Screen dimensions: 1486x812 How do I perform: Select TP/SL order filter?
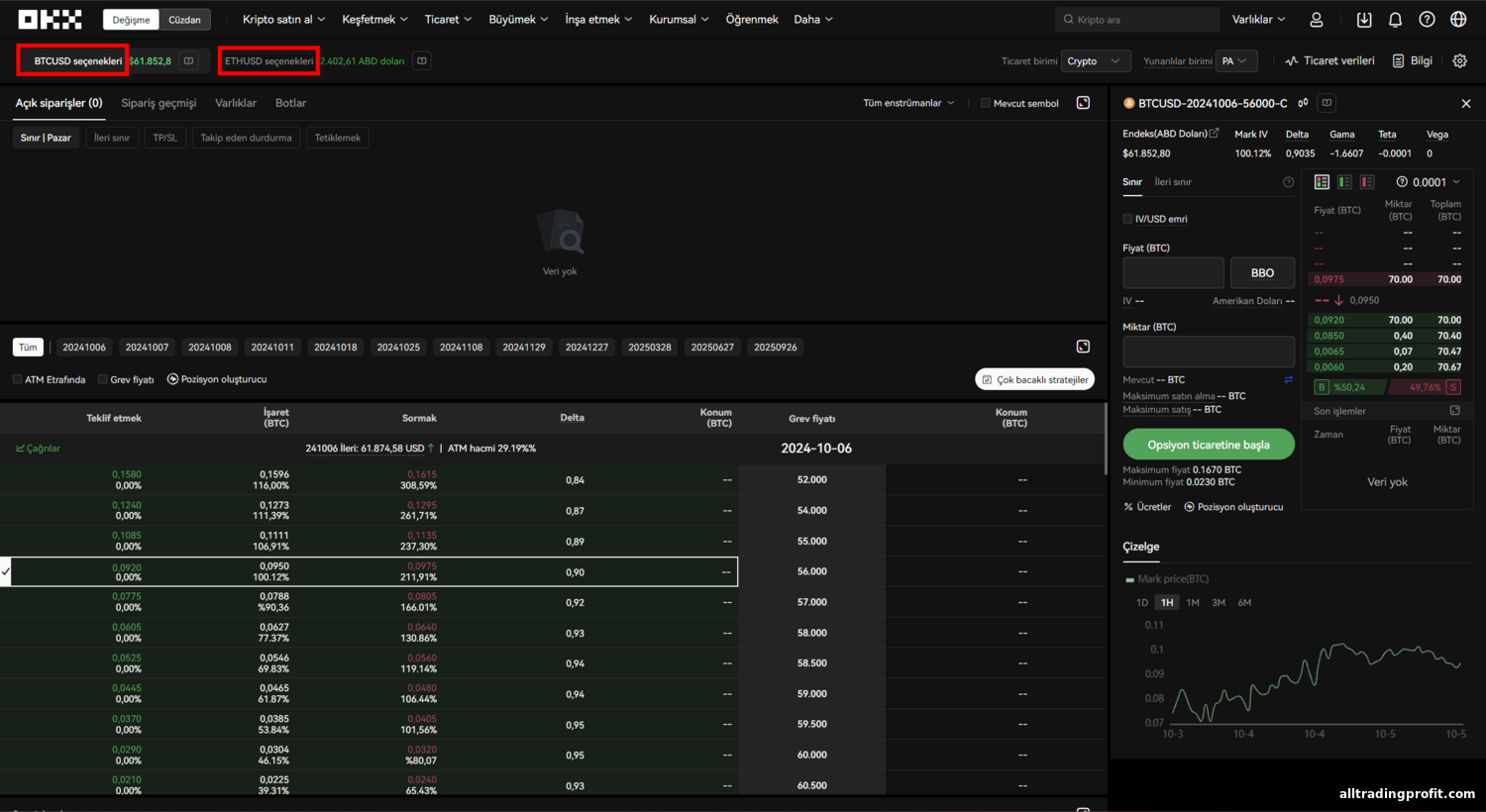[165, 138]
